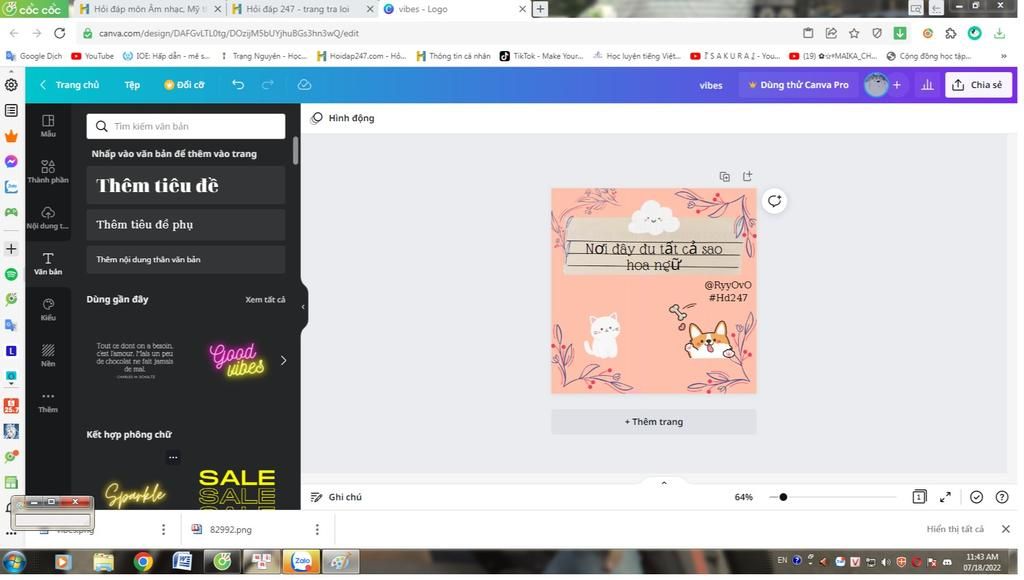
Task: Duplicate the page with the copy icon
Action: click(724, 176)
